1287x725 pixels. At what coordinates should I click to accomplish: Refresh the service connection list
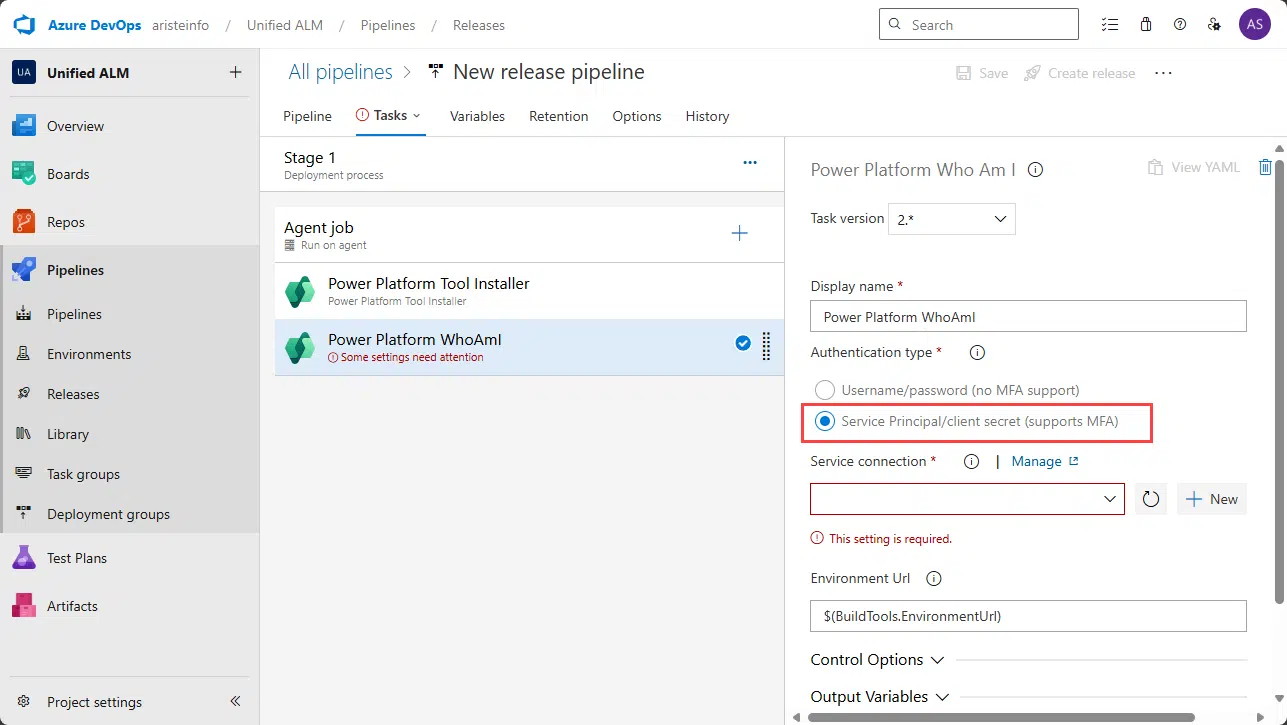pyautogui.click(x=1151, y=499)
